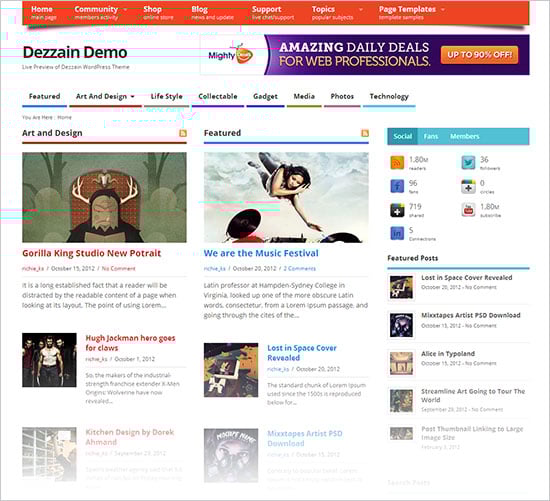Click the RSS icon beside Featured heading
The width and height of the screenshot is (550, 501).
(x=365, y=133)
